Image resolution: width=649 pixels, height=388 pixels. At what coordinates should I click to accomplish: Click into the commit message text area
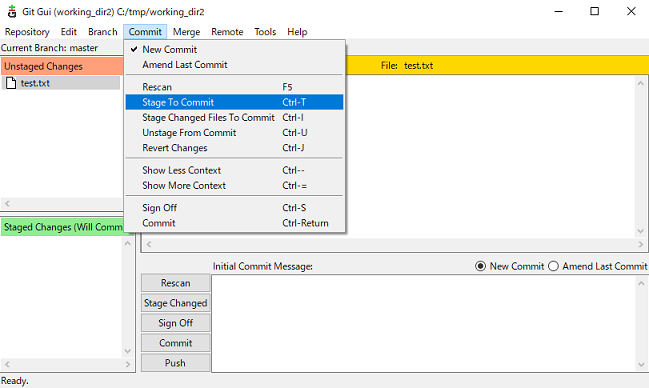(x=424, y=323)
